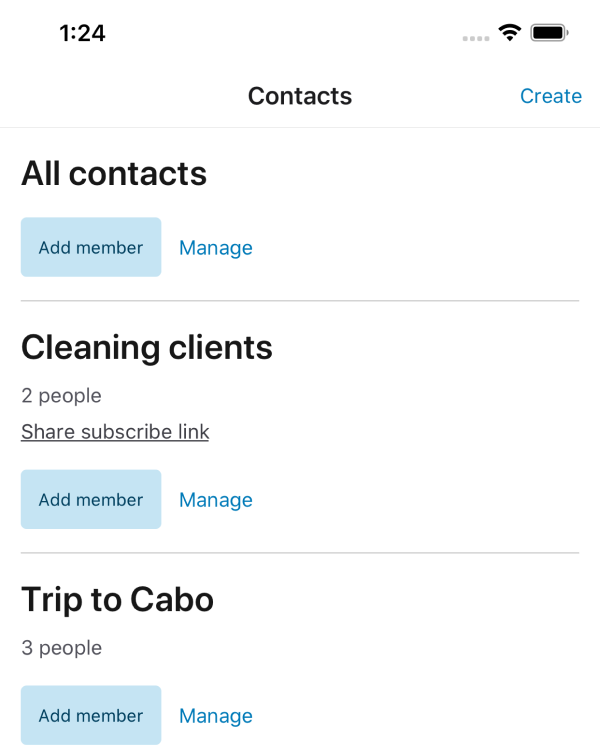The image size is (600, 748).
Task: Click divider line above Trip to Cabo
Action: 300,553
